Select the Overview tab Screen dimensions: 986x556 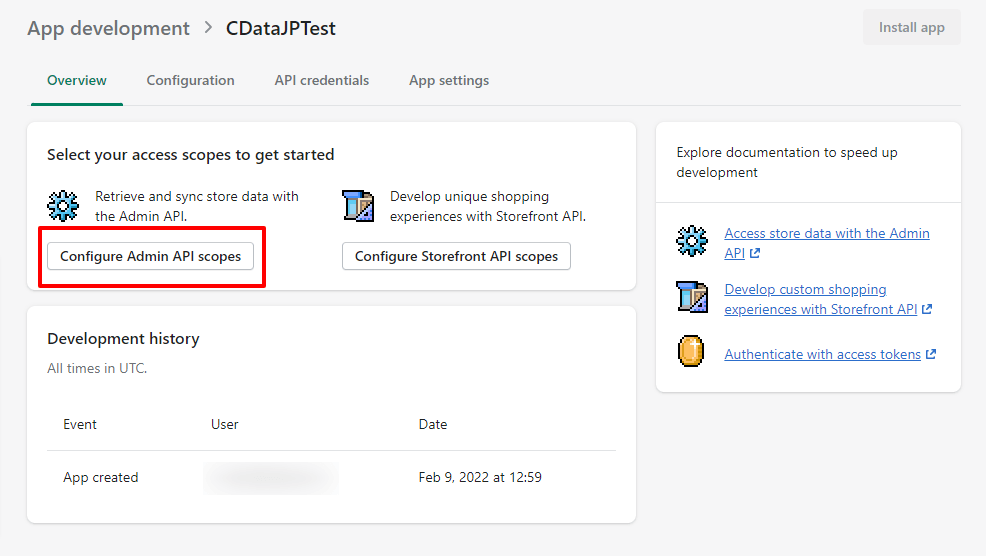(x=77, y=80)
